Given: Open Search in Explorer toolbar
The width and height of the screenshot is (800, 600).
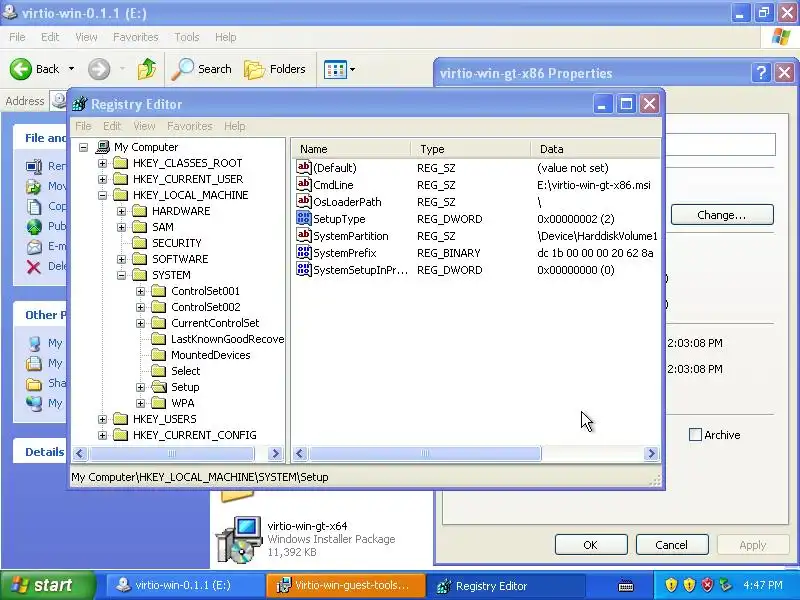Looking at the screenshot, I should [x=202, y=69].
